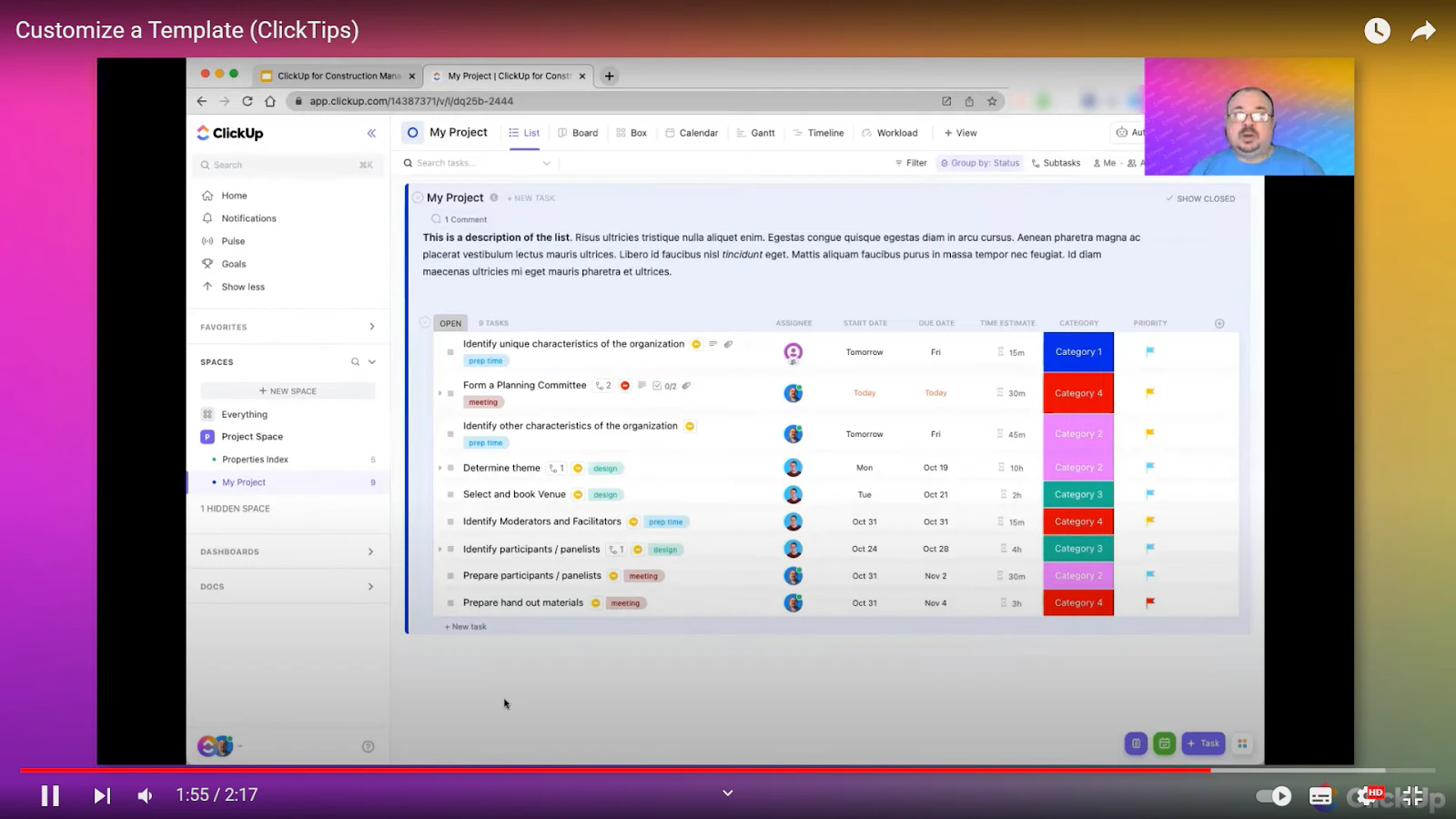The height and width of the screenshot is (819, 1456).
Task: Skip to the next video
Action: [x=102, y=795]
